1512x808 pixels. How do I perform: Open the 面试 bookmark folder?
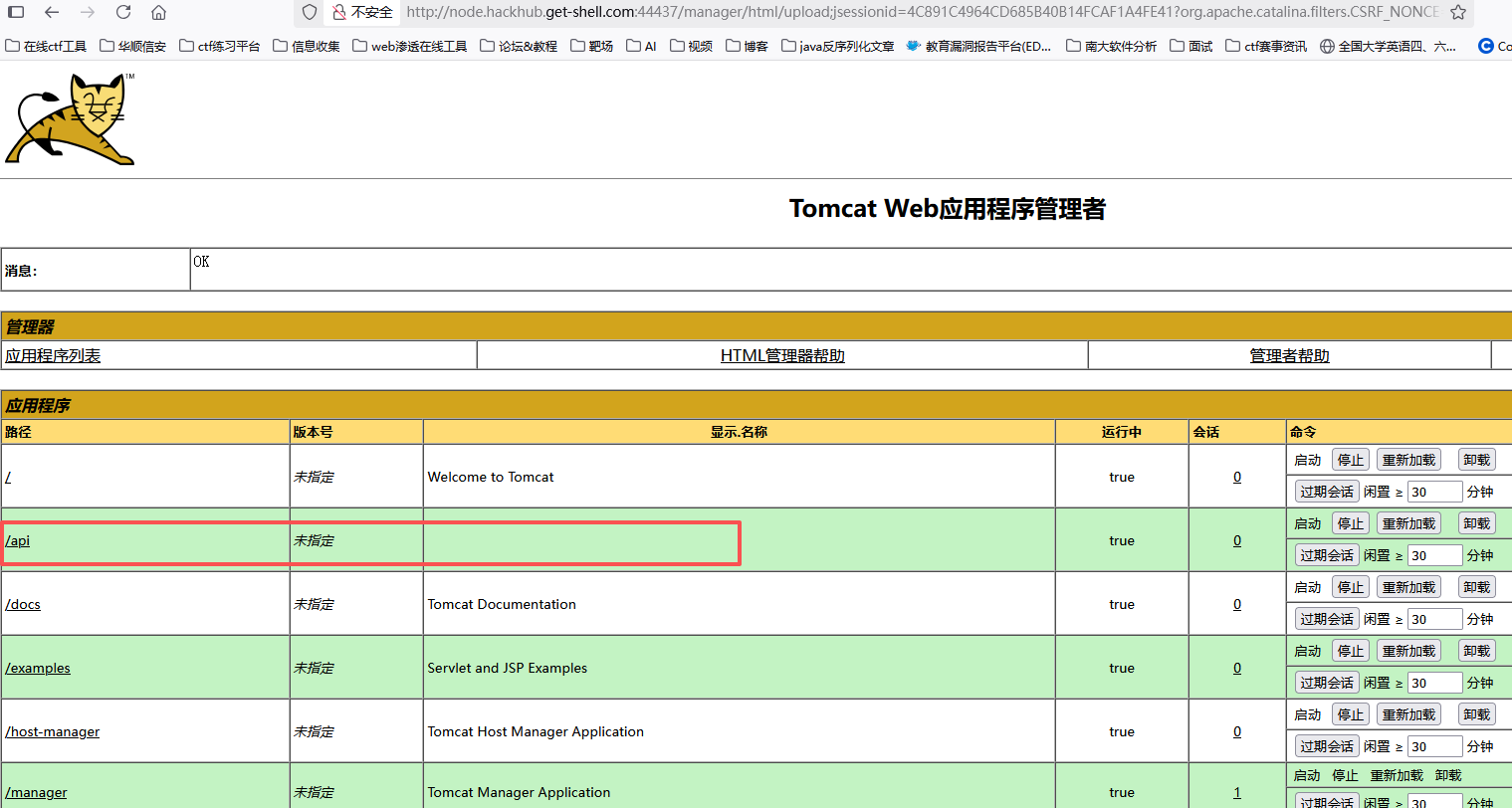point(1191,46)
